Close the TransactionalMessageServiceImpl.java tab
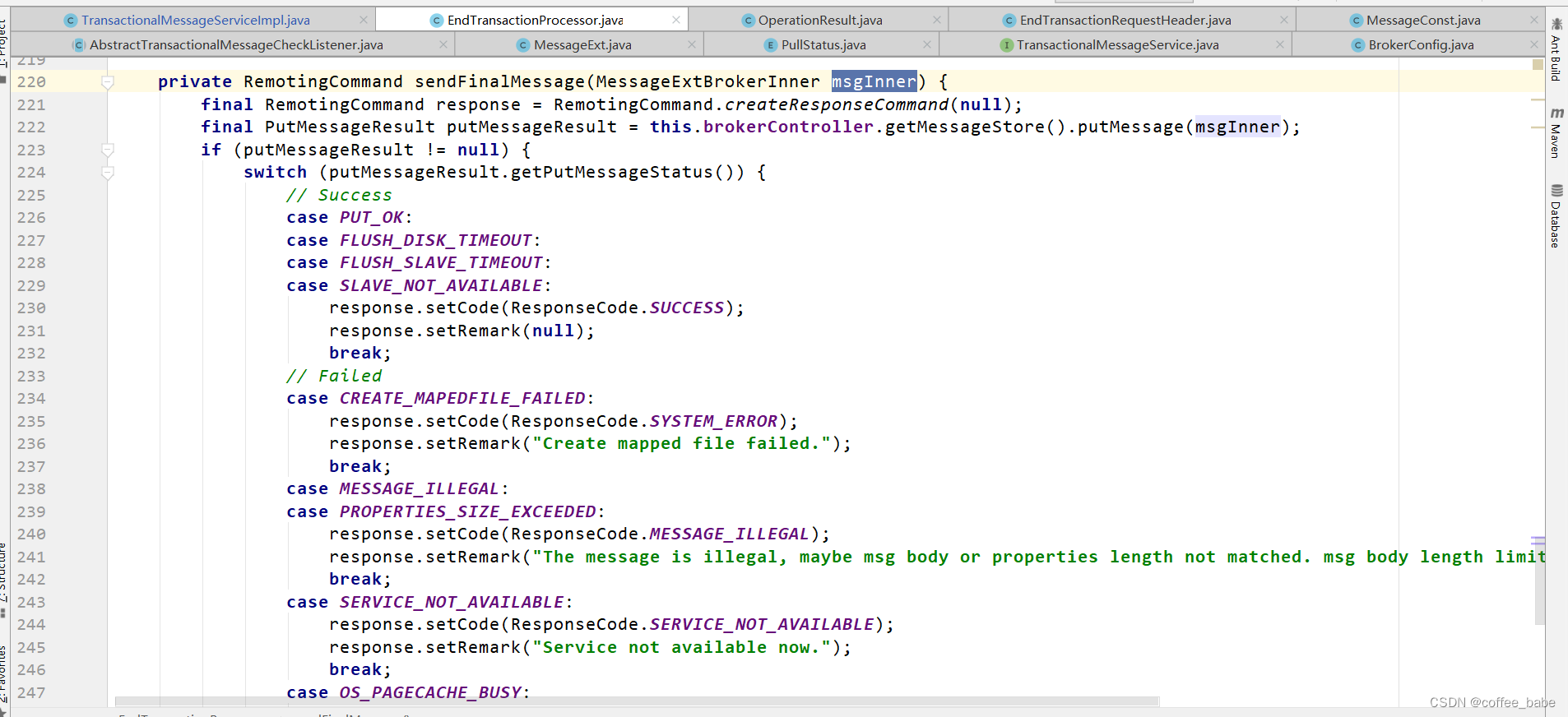Viewport: 1568px width, 717px height. coord(364,20)
